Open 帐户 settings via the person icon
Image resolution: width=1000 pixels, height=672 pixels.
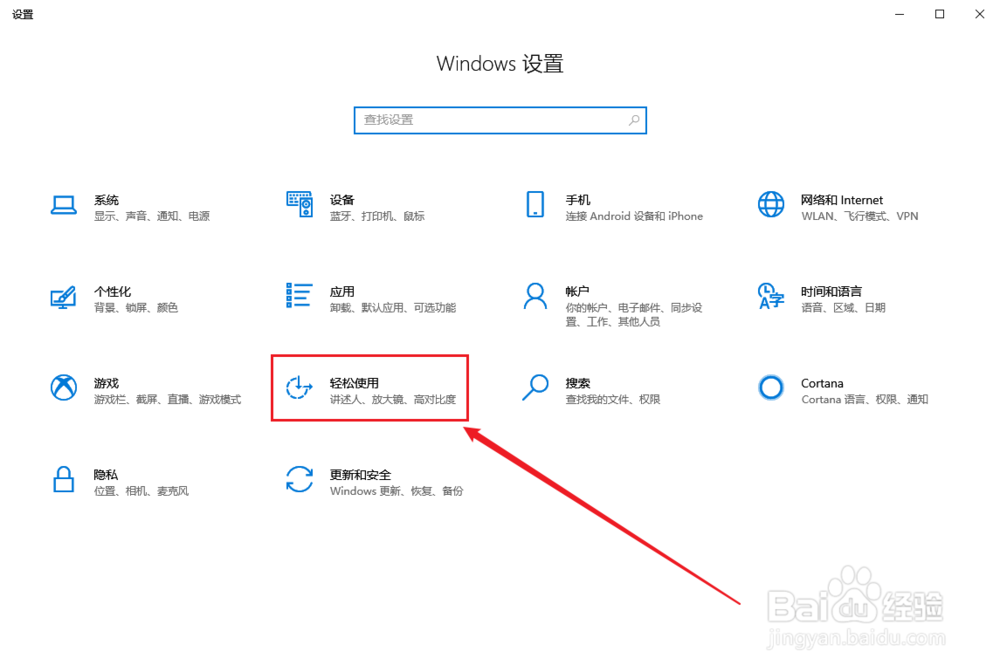pyautogui.click(x=534, y=297)
